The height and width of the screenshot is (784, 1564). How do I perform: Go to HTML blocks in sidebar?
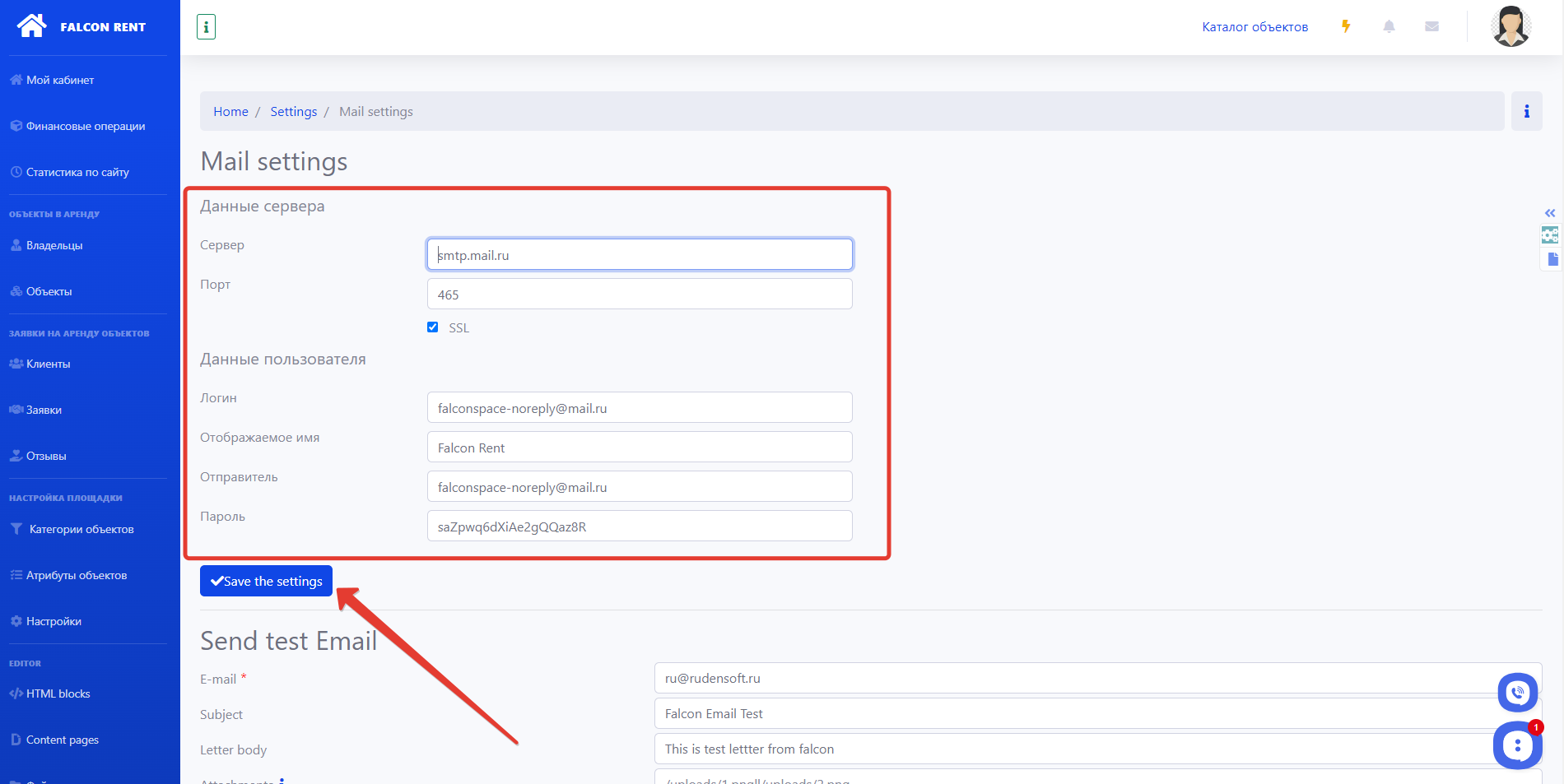tap(58, 694)
